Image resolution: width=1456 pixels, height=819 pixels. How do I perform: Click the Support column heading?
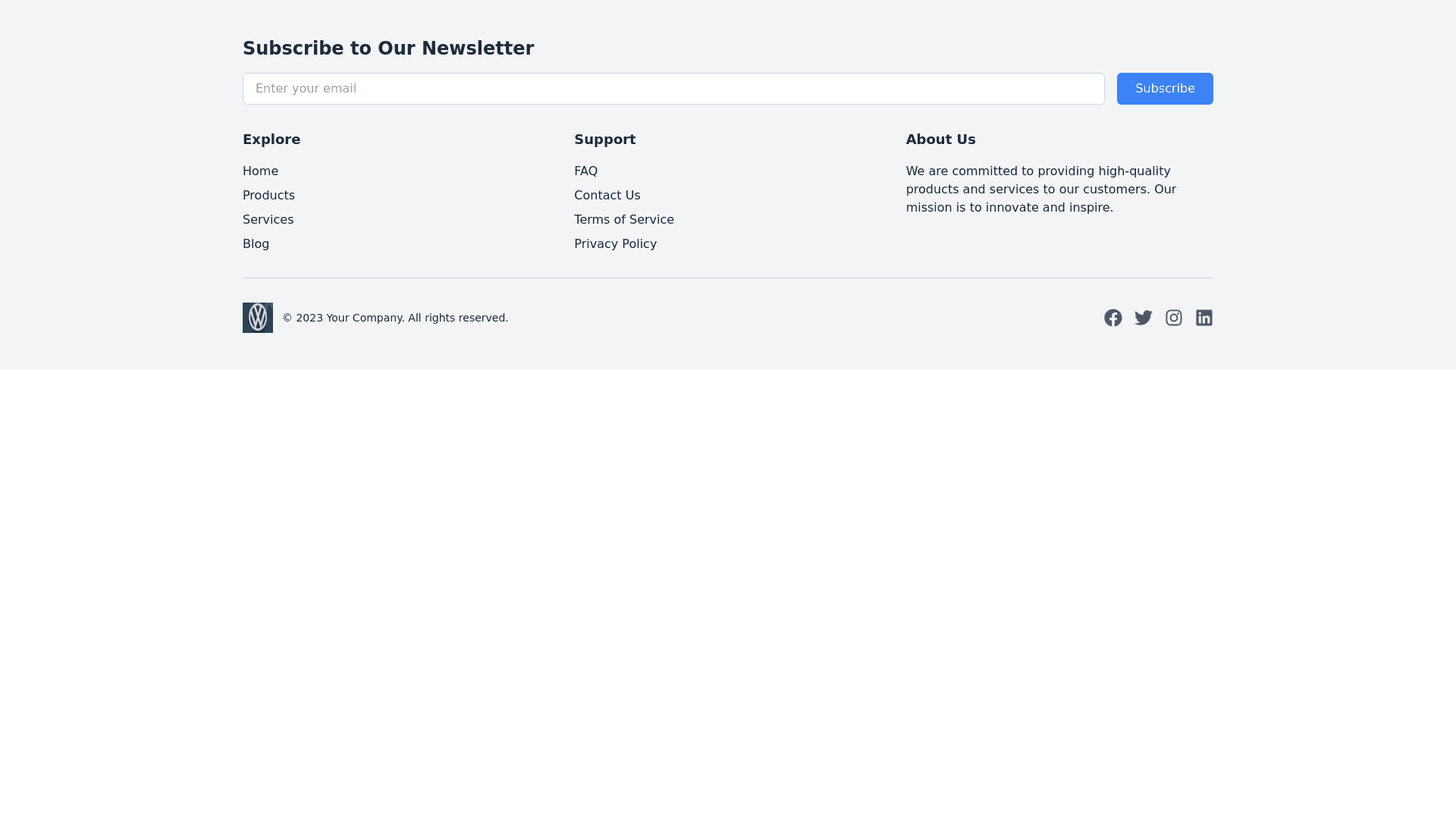(x=604, y=140)
